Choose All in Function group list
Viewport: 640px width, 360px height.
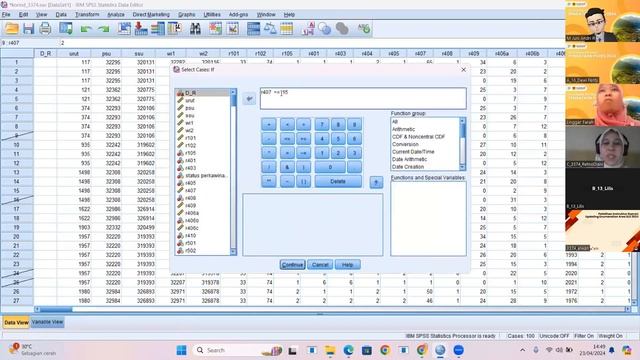395,122
